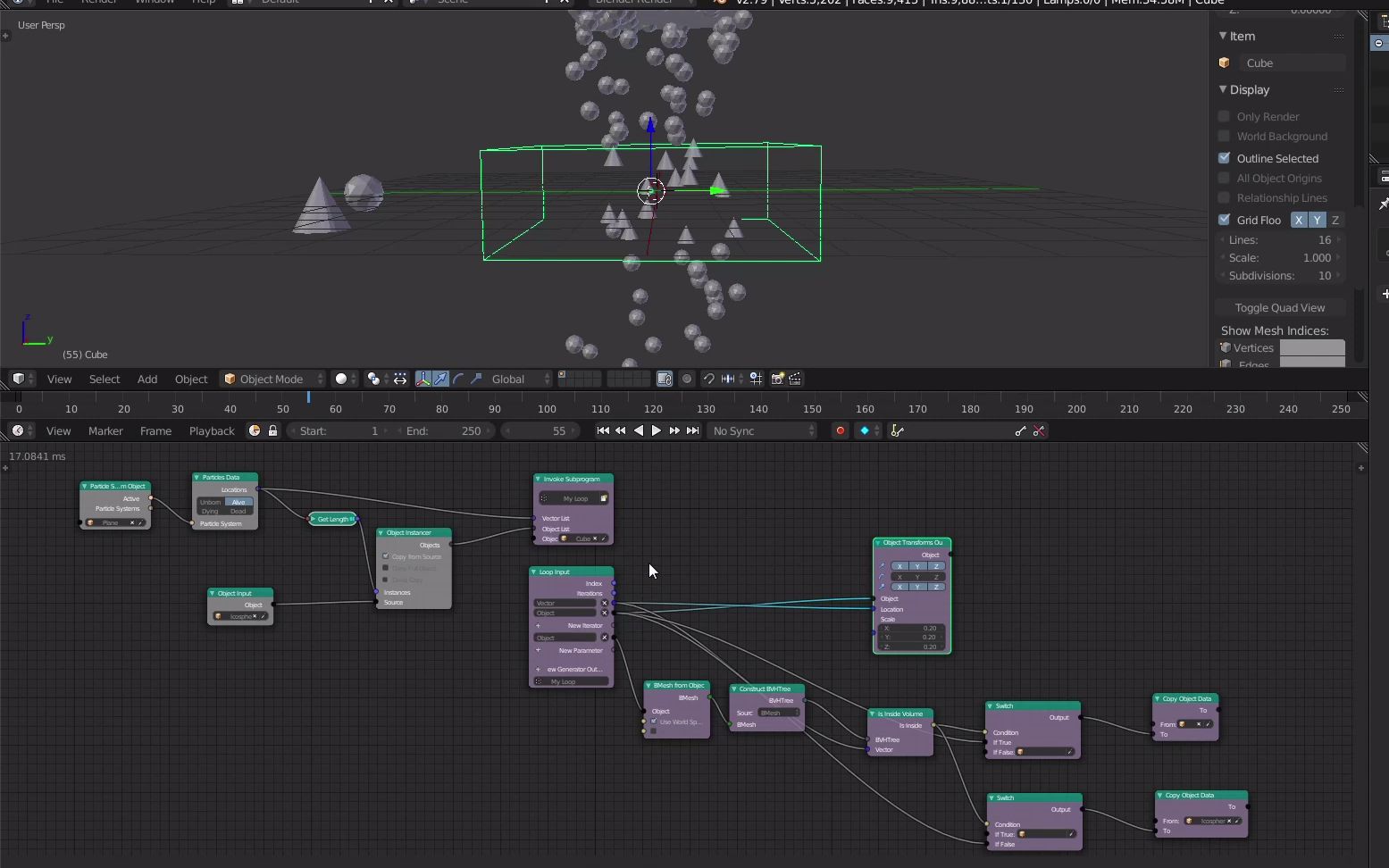The image size is (1389, 868).
Task: Toggle proportional editing circle icon
Action: (x=687, y=379)
